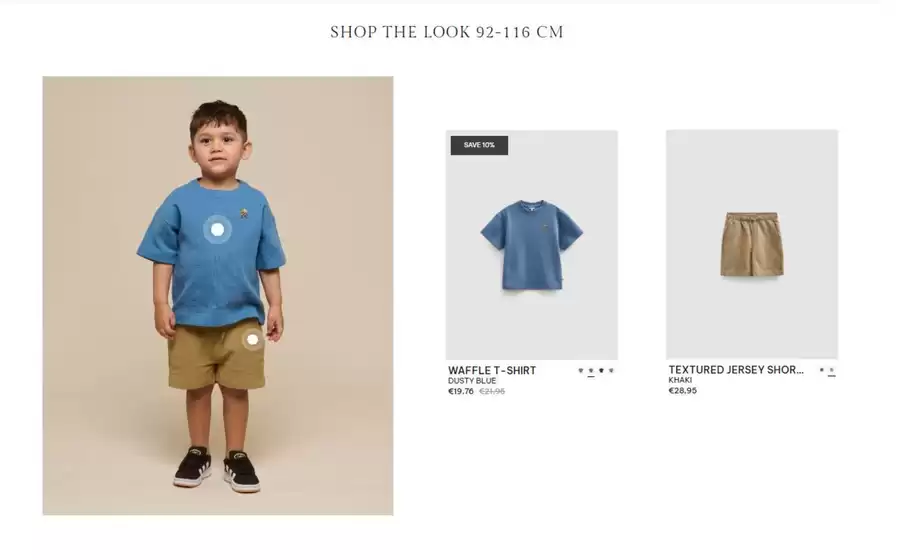
Task: Open the Waffle T-Shirt product image
Action: point(532,245)
